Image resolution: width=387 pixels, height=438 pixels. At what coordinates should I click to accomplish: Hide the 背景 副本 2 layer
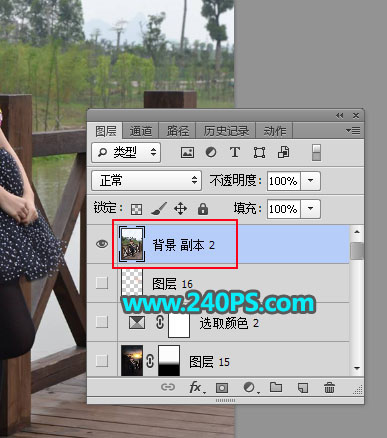click(102, 244)
